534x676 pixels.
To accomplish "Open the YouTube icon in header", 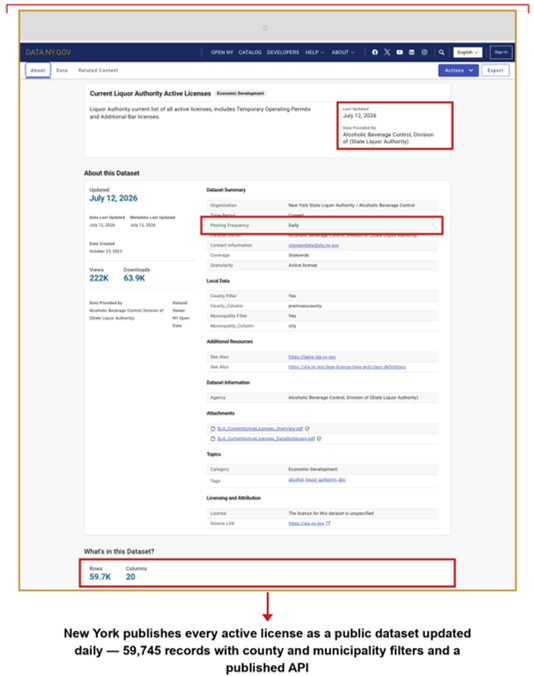I will point(400,52).
